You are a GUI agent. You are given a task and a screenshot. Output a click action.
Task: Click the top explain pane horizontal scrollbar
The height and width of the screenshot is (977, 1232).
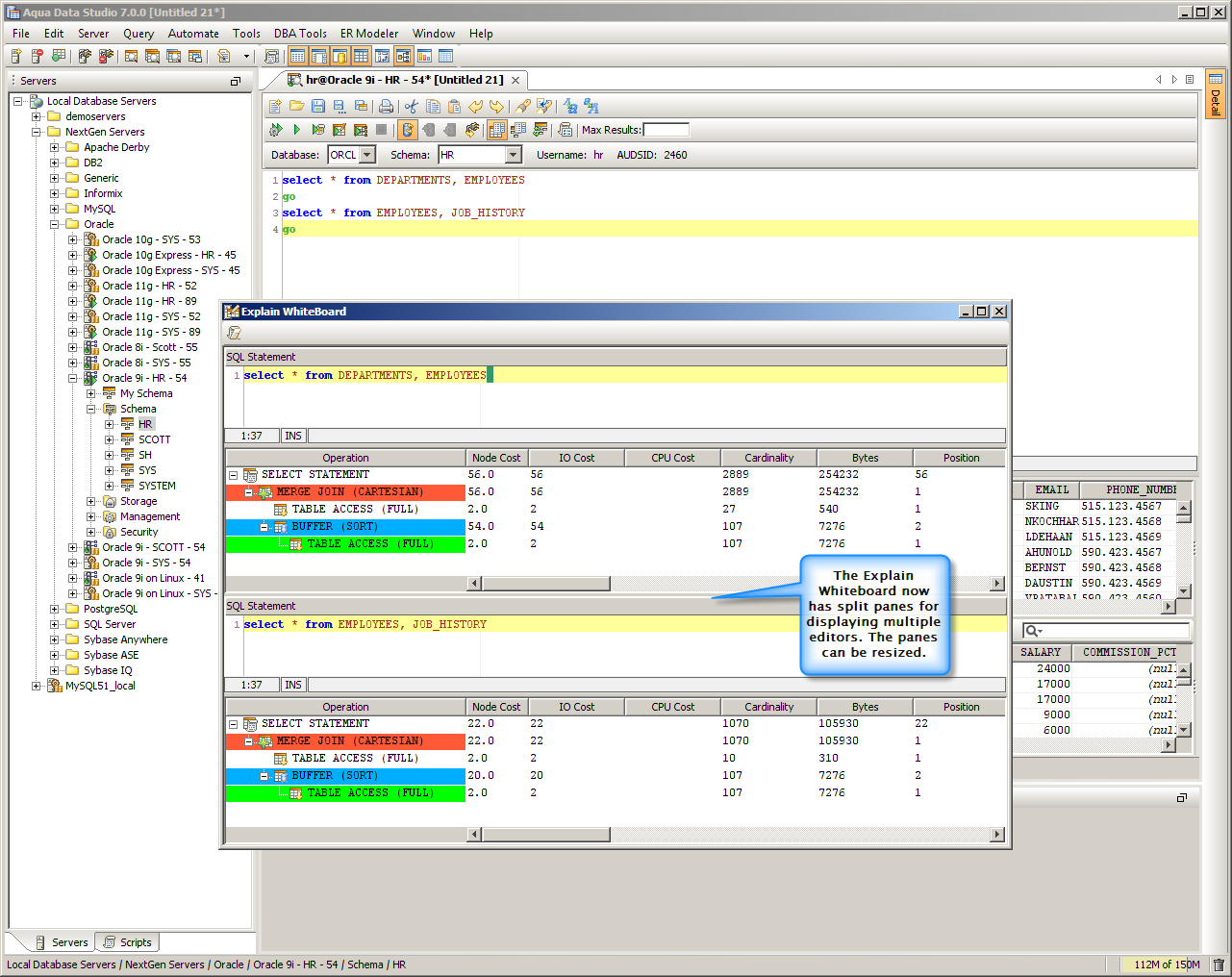(x=737, y=584)
